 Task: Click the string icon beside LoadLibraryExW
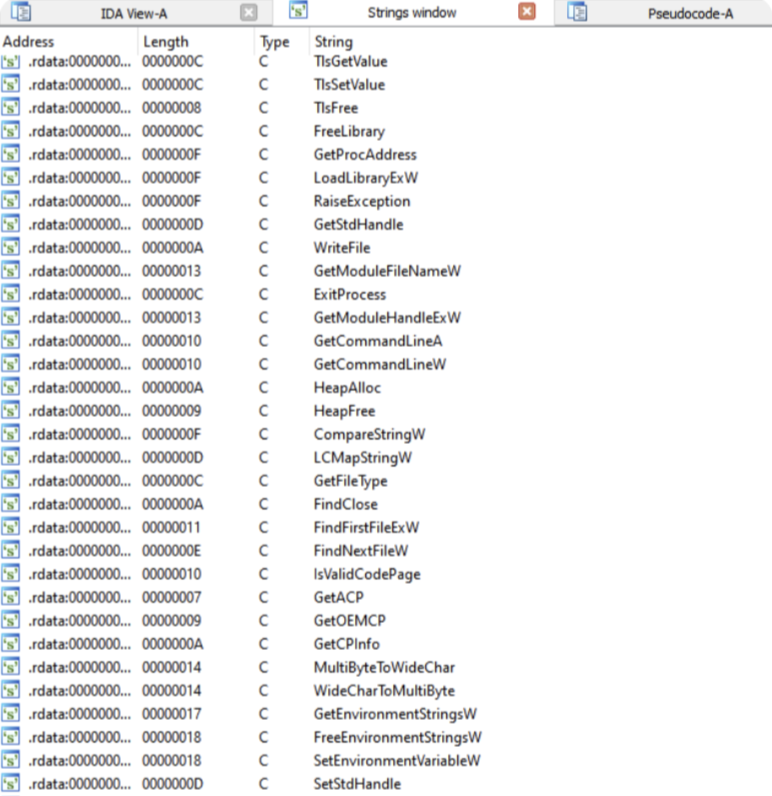(11, 178)
